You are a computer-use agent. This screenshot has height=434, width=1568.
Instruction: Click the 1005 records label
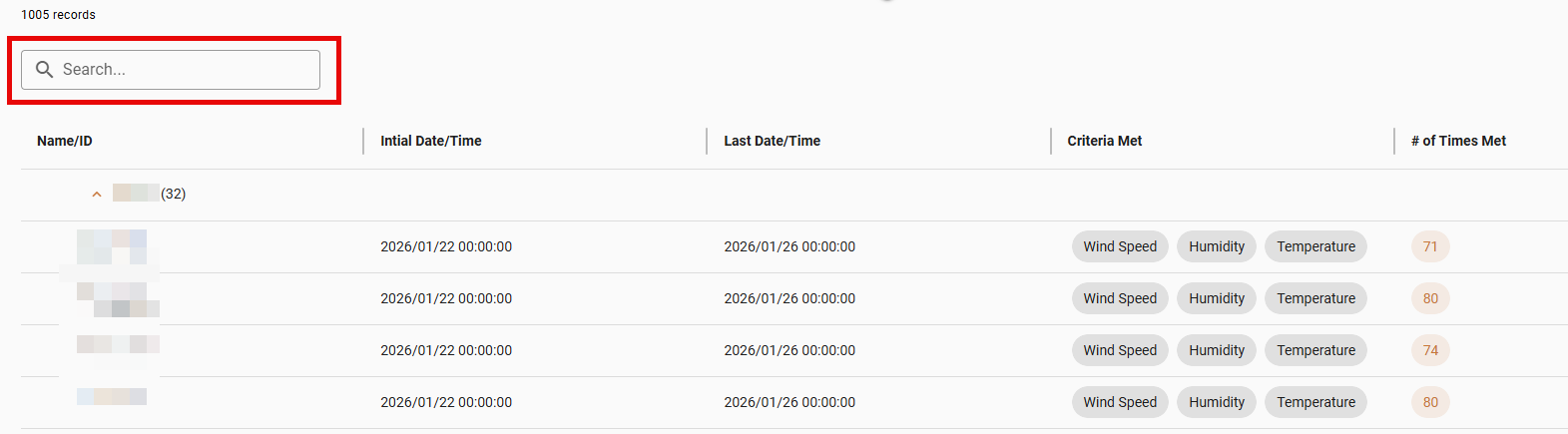58,15
